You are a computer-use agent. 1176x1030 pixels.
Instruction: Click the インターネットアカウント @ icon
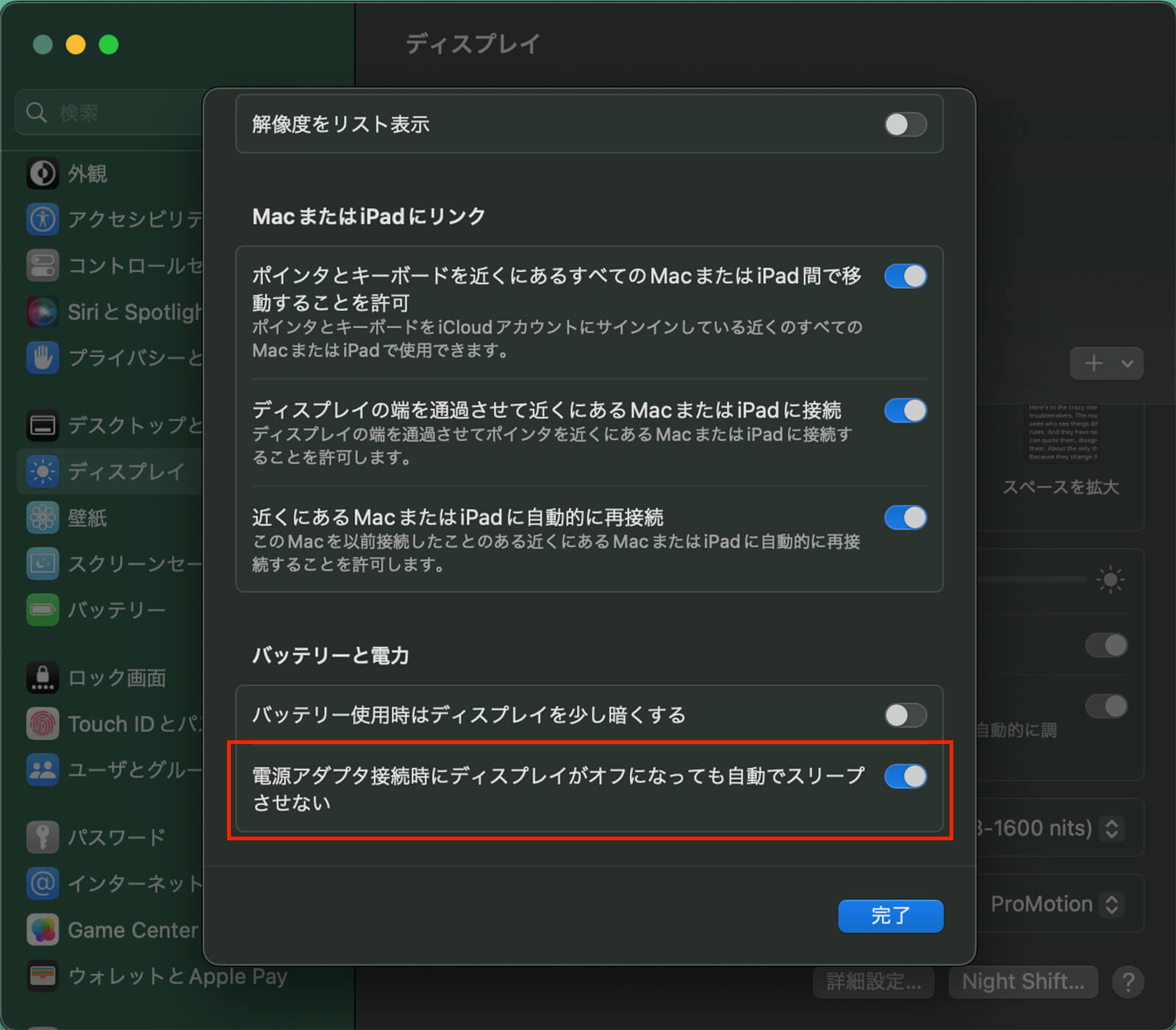43,883
